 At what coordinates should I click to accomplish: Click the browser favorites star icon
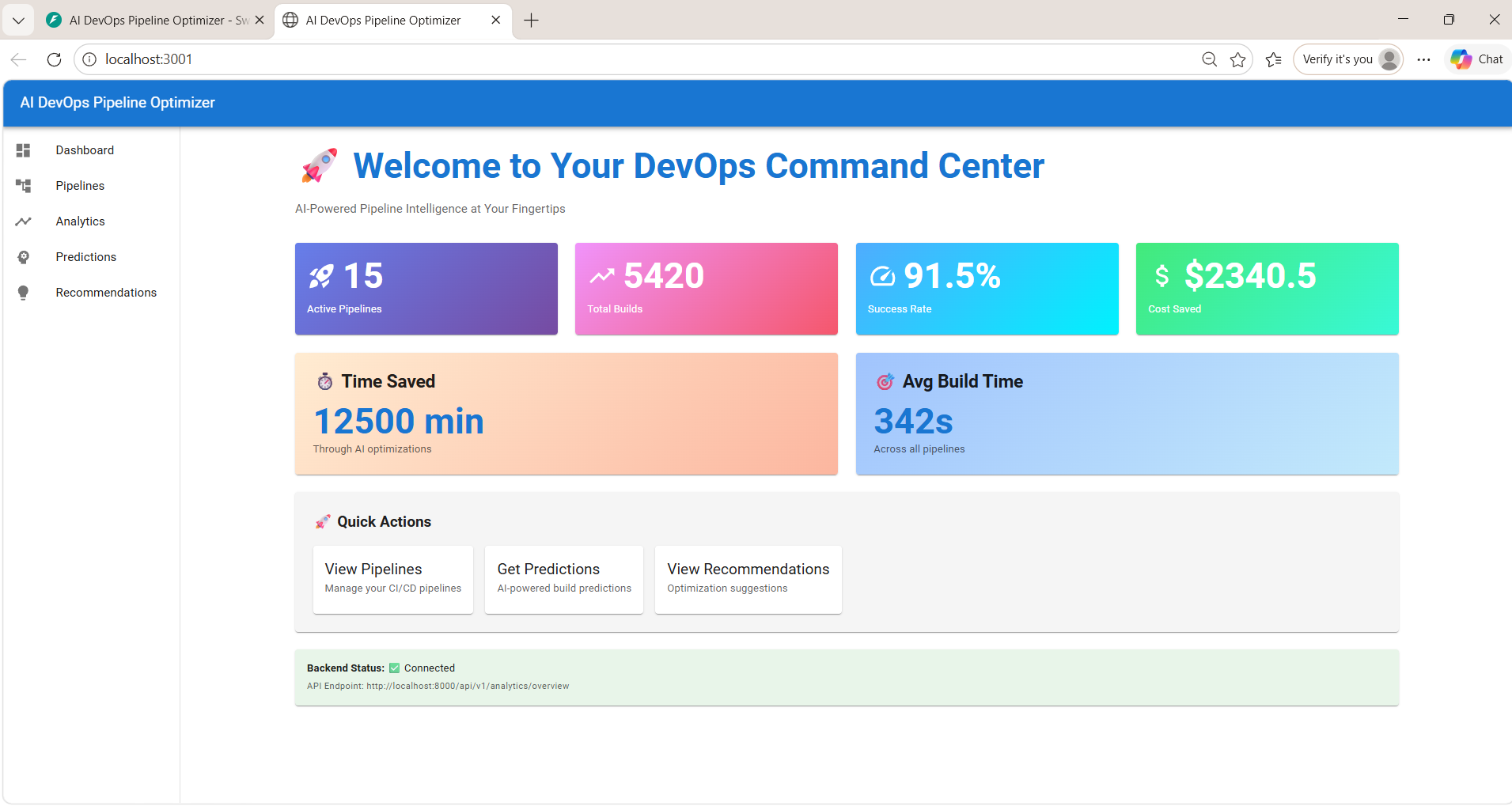point(1238,59)
